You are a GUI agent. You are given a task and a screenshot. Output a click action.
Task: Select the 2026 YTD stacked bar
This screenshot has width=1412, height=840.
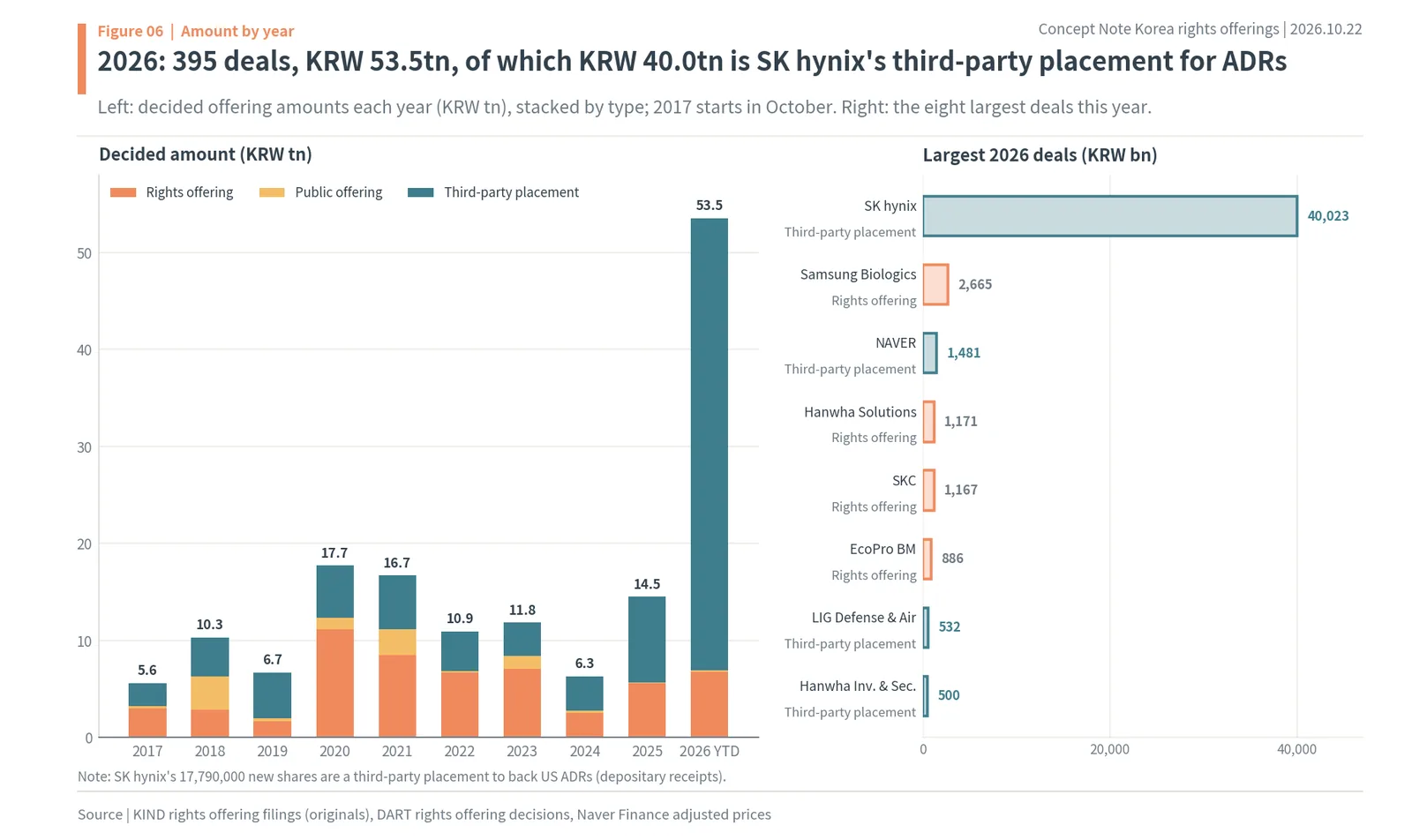tap(709, 477)
